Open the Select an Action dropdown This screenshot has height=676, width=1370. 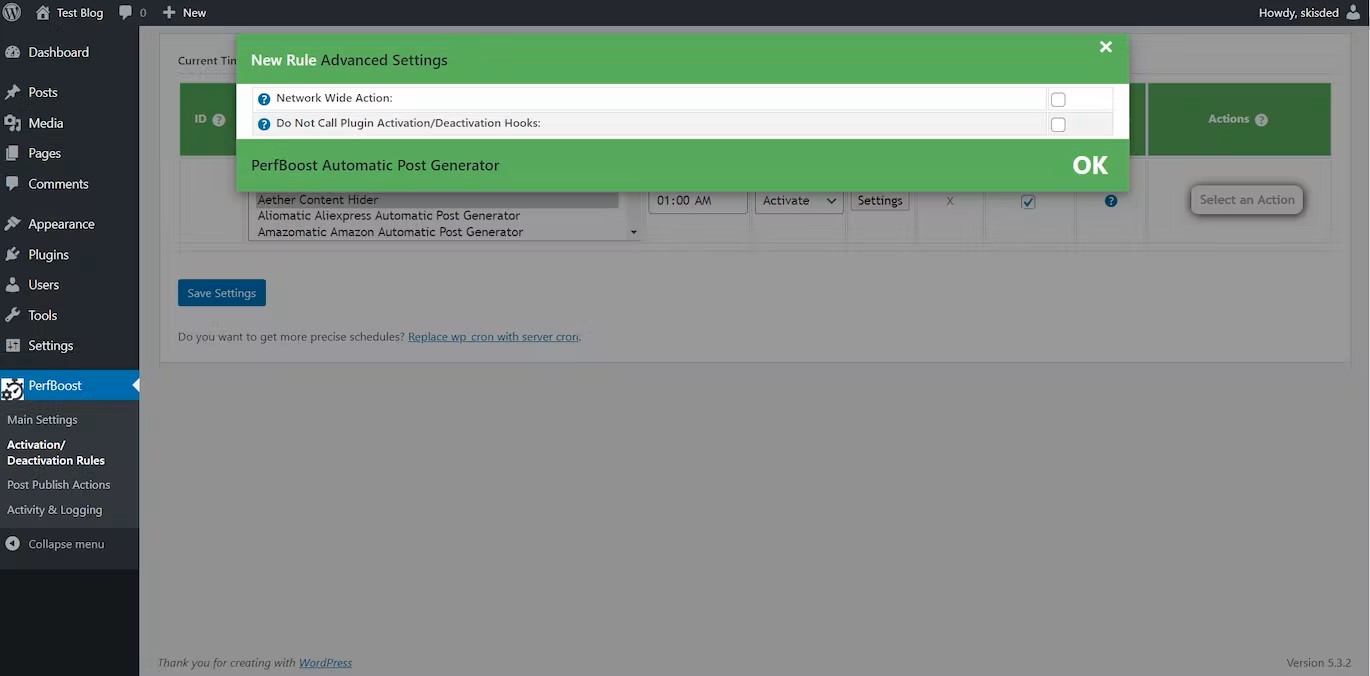tap(1247, 200)
